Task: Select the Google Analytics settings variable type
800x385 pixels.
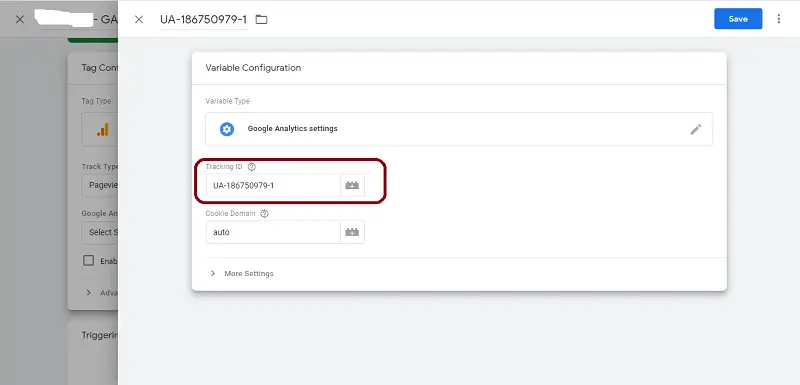Action: coord(459,129)
